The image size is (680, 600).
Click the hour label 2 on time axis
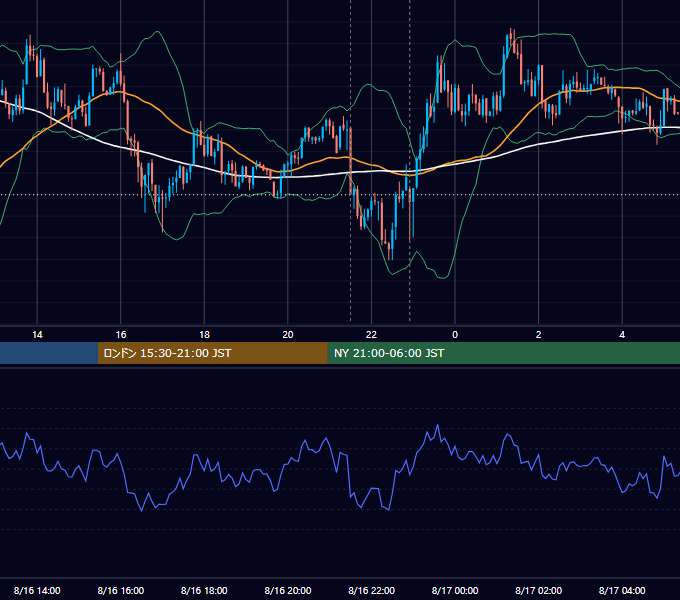click(539, 335)
